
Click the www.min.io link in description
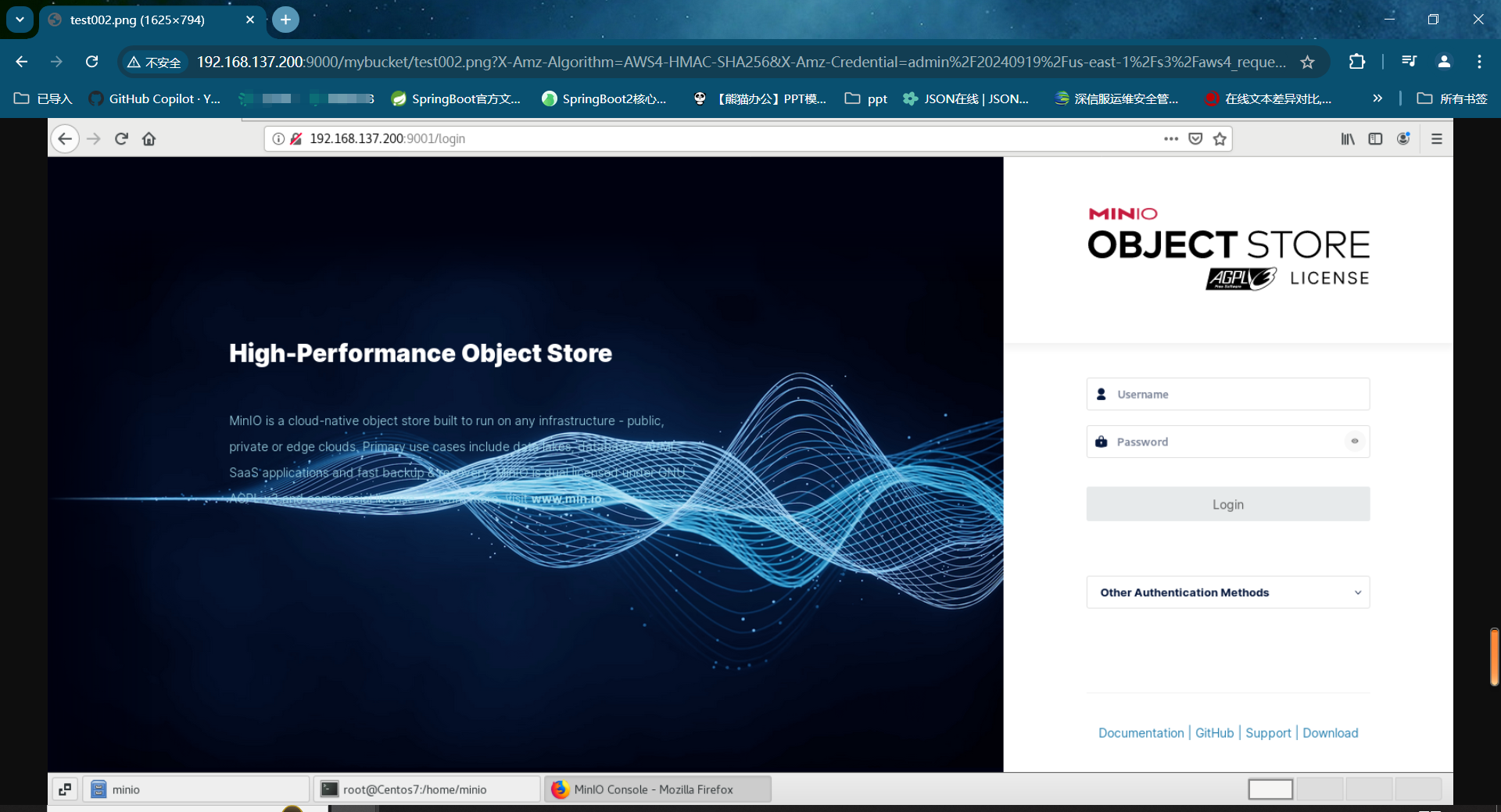567,499
